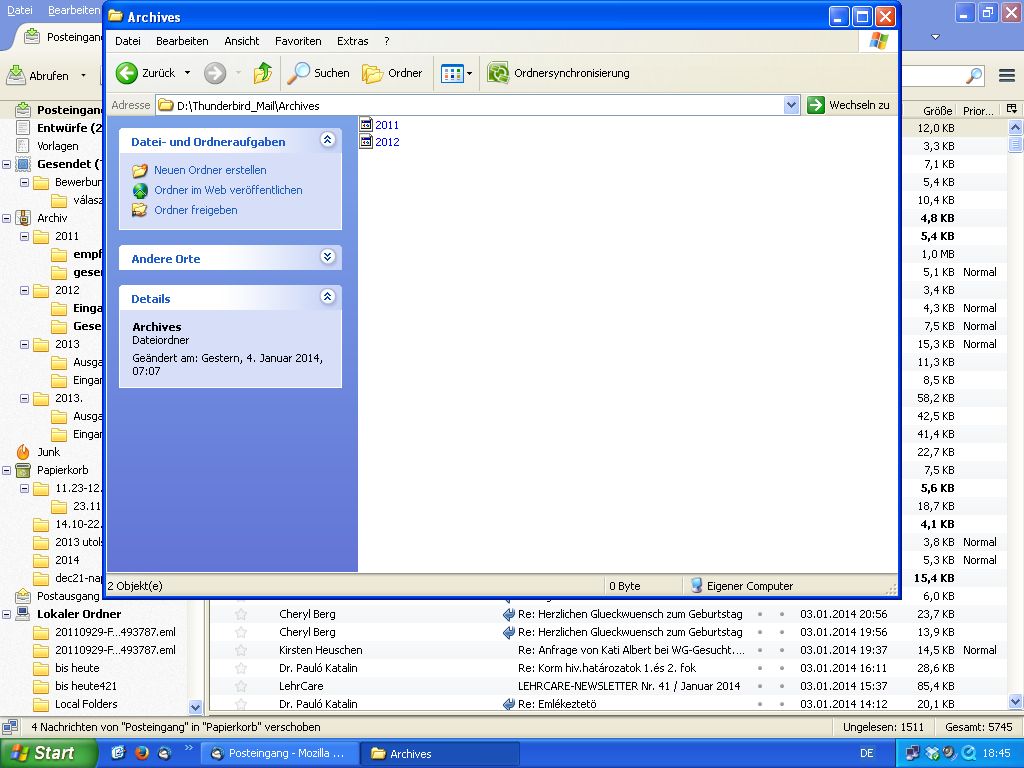Click Neuen Ordner erstellen link
This screenshot has height=768, width=1024.
click(210, 170)
